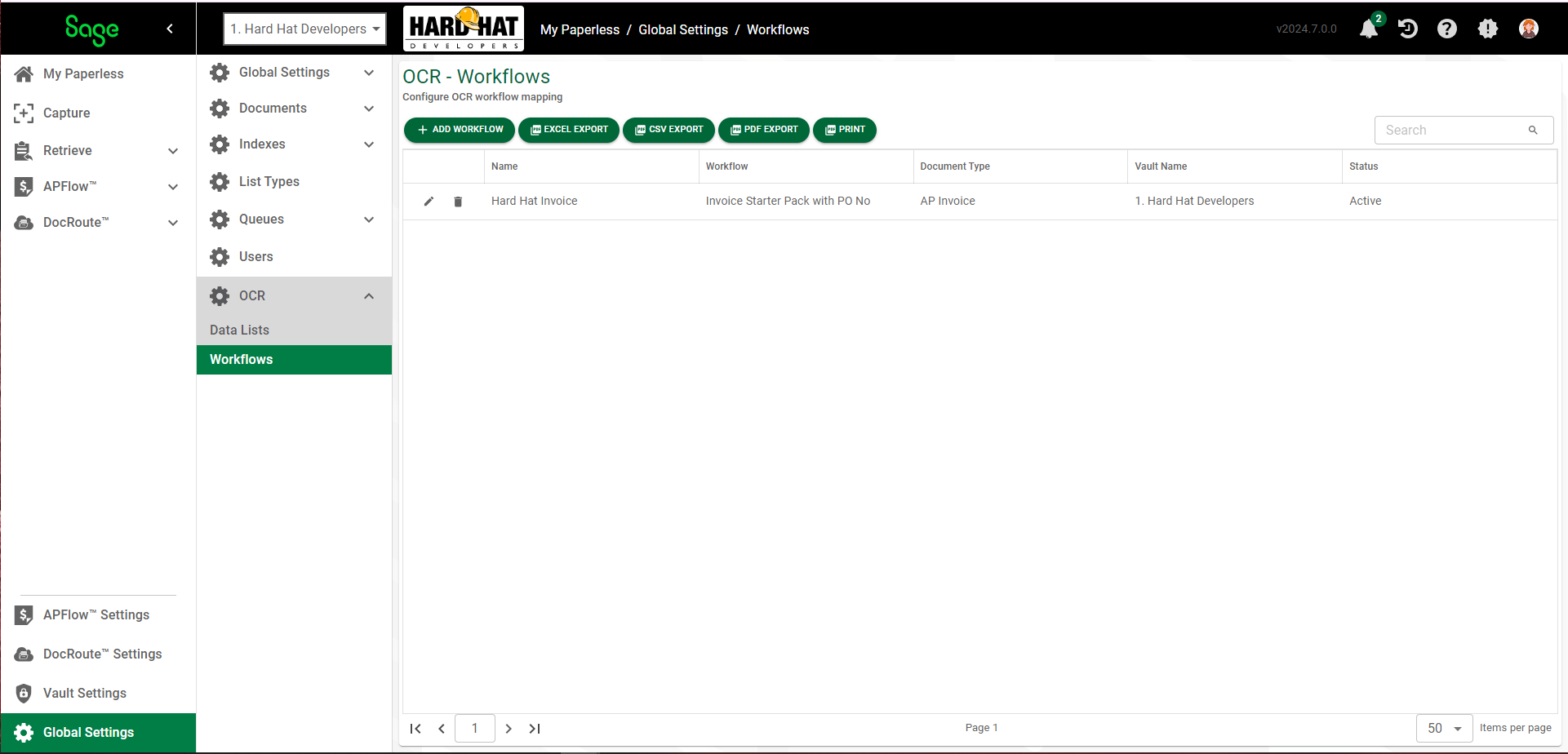Image resolution: width=1568 pixels, height=754 pixels.
Task: Click PDF Export button
Action: pyautogui.click(x=764, y=130)
